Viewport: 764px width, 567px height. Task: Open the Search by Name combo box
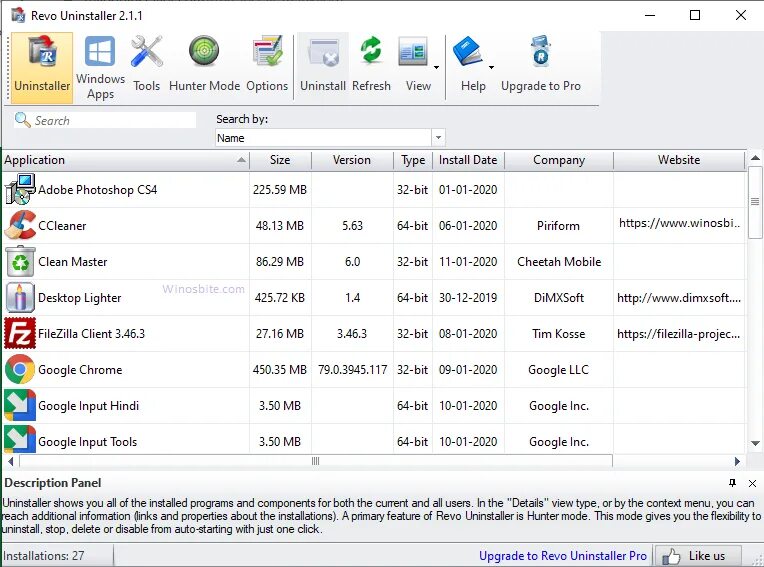click(330, 138)
